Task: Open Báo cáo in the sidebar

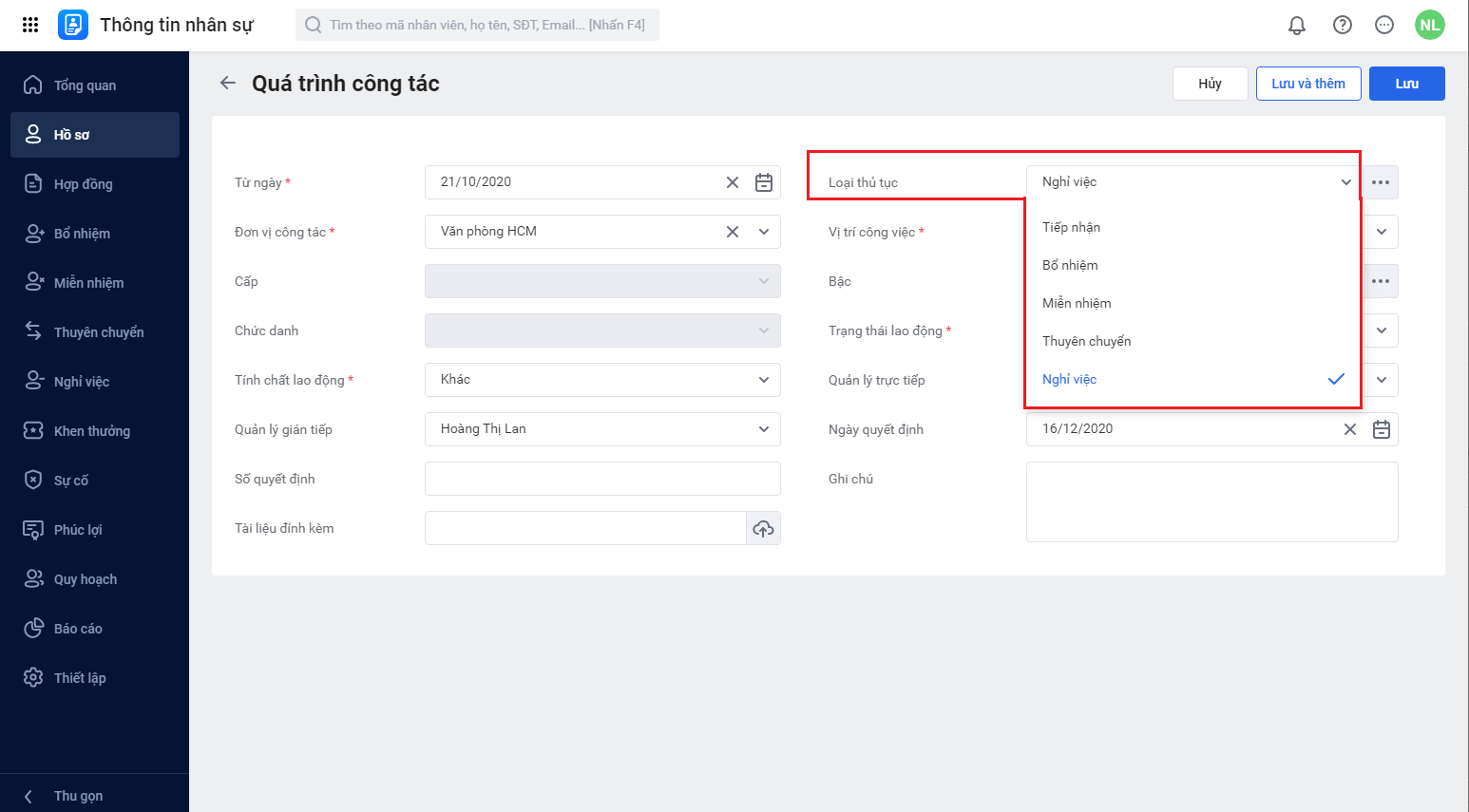Action: click(x=95, y=629)
